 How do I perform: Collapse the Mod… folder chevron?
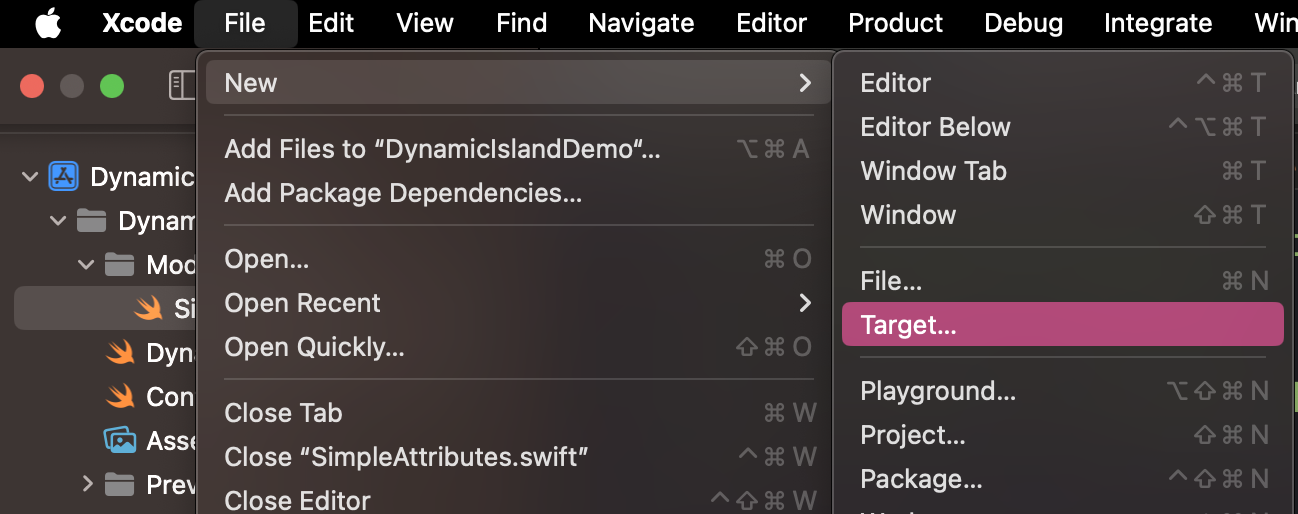point(86,265)
